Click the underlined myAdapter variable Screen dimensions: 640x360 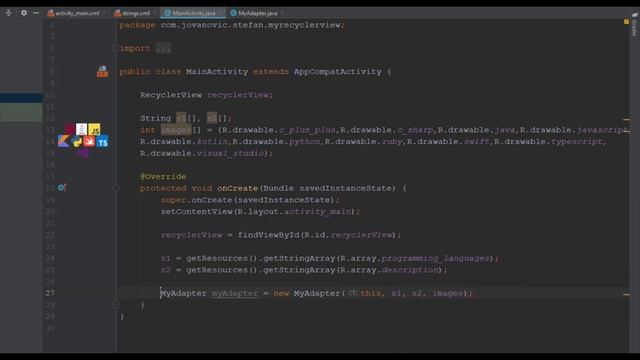(235, 293)
